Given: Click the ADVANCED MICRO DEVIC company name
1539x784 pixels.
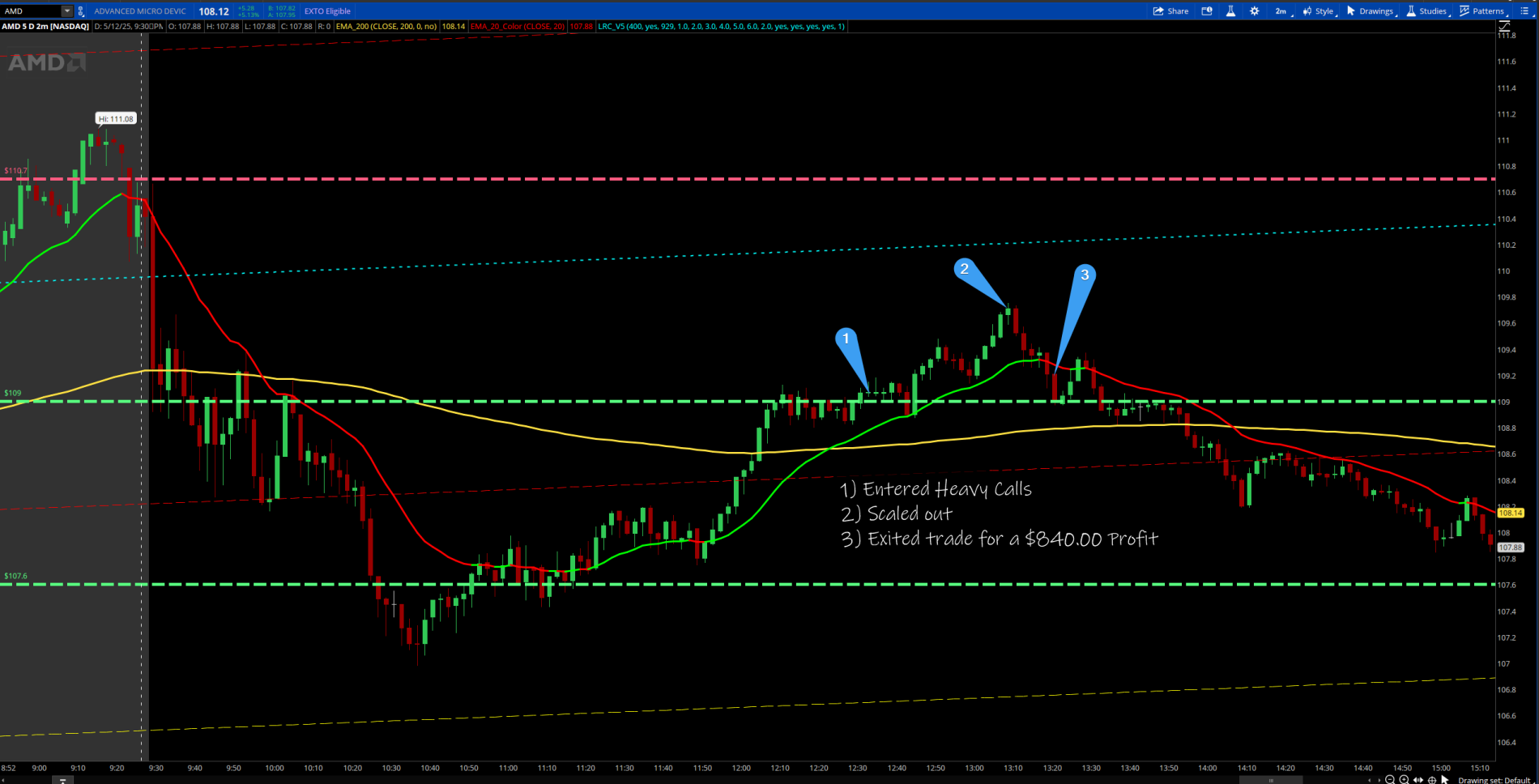Looking at the screenshot, I should point(139,11).
